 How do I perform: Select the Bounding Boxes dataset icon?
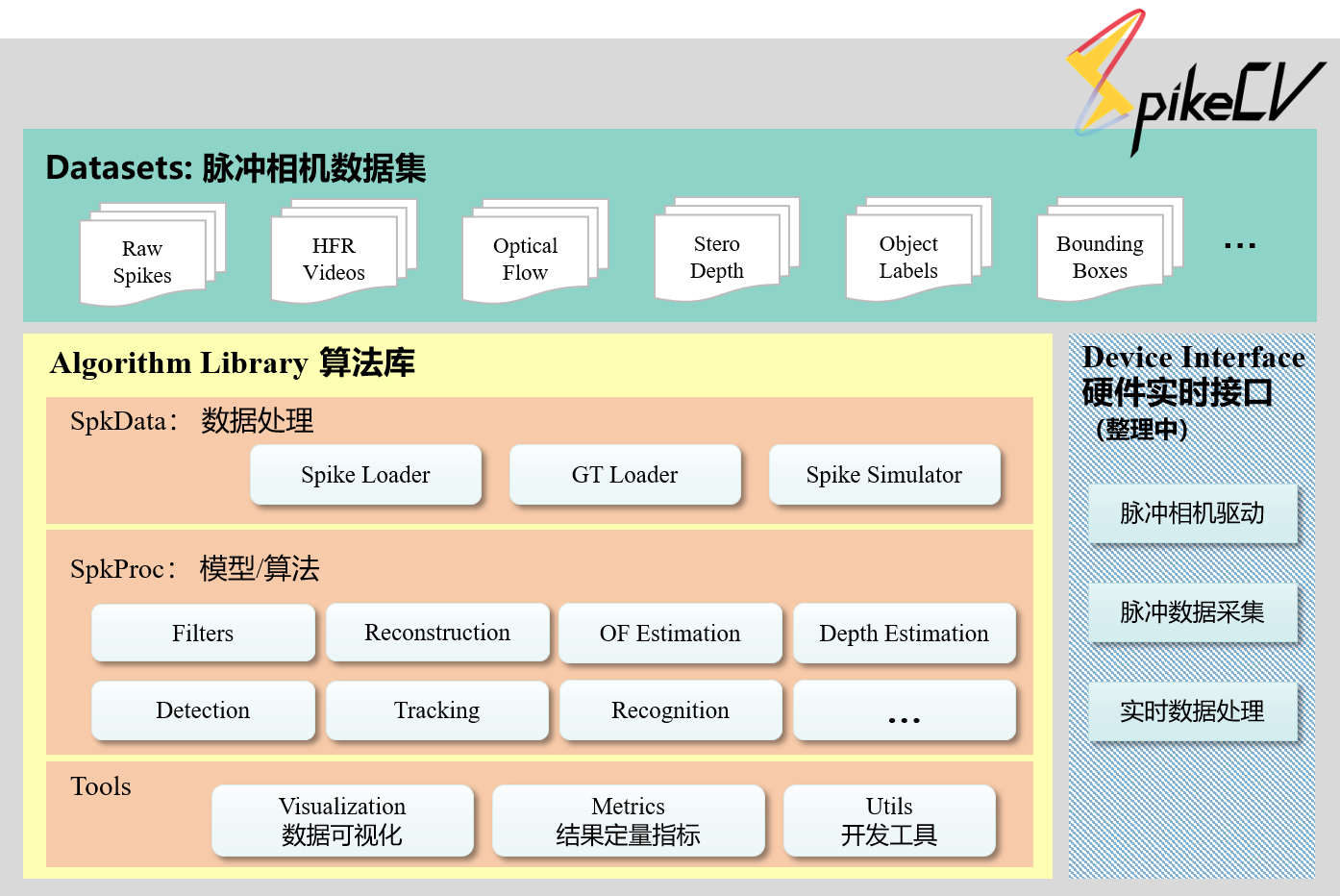(x=1109, y=249)
